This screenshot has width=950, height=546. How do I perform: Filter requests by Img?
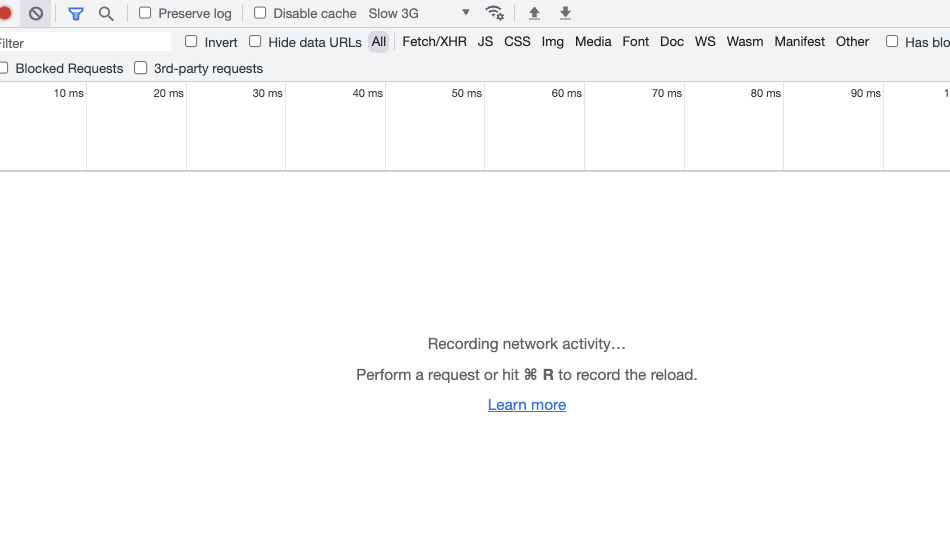(553, 42)
